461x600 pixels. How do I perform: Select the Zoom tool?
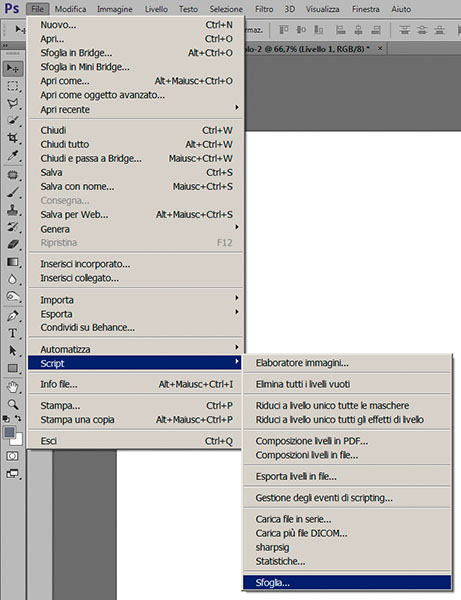click(13, 404)
